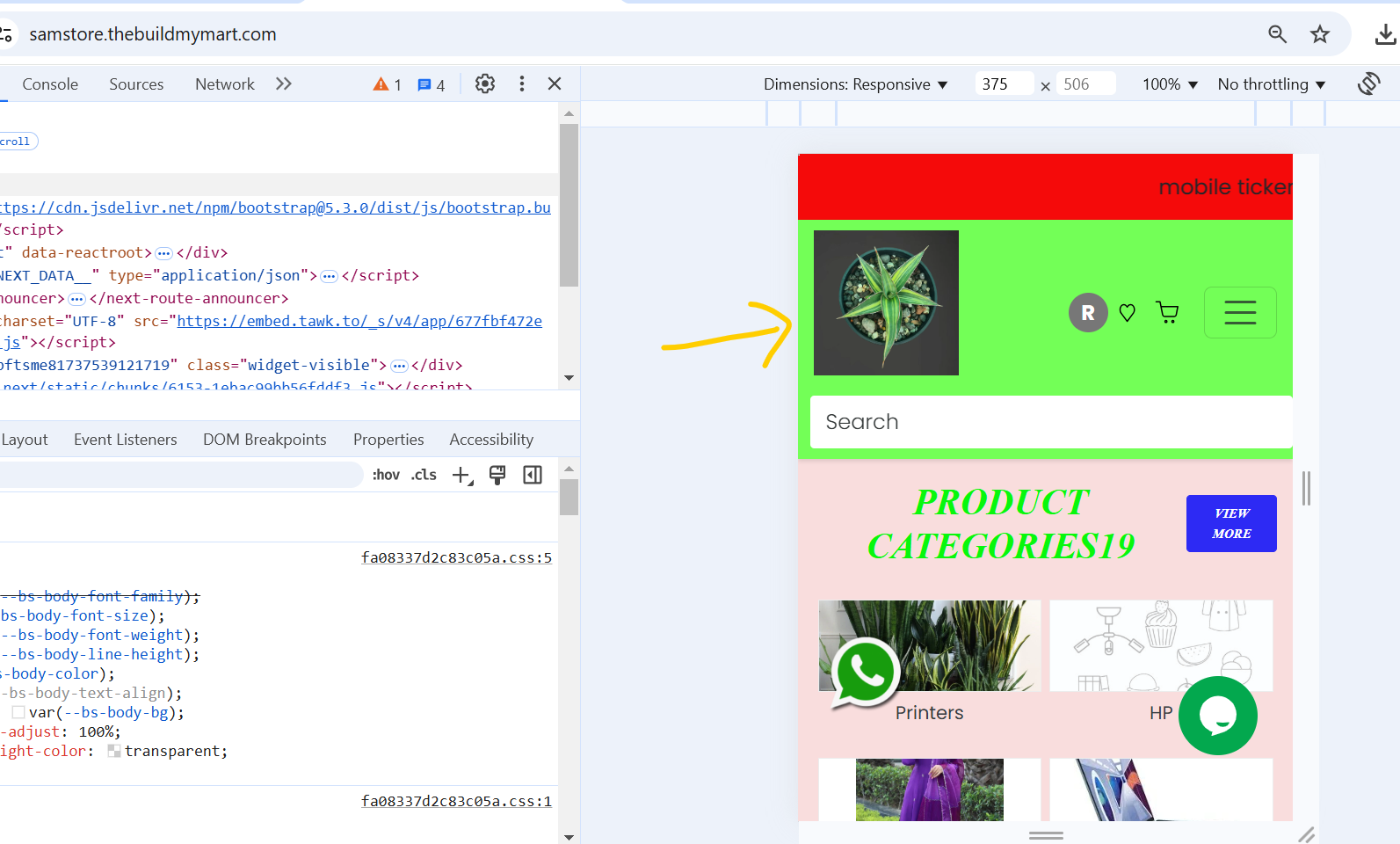Open the wishlist heart icon
The width and height of the screenshot is (1400, 844).
pos(1128,312)
